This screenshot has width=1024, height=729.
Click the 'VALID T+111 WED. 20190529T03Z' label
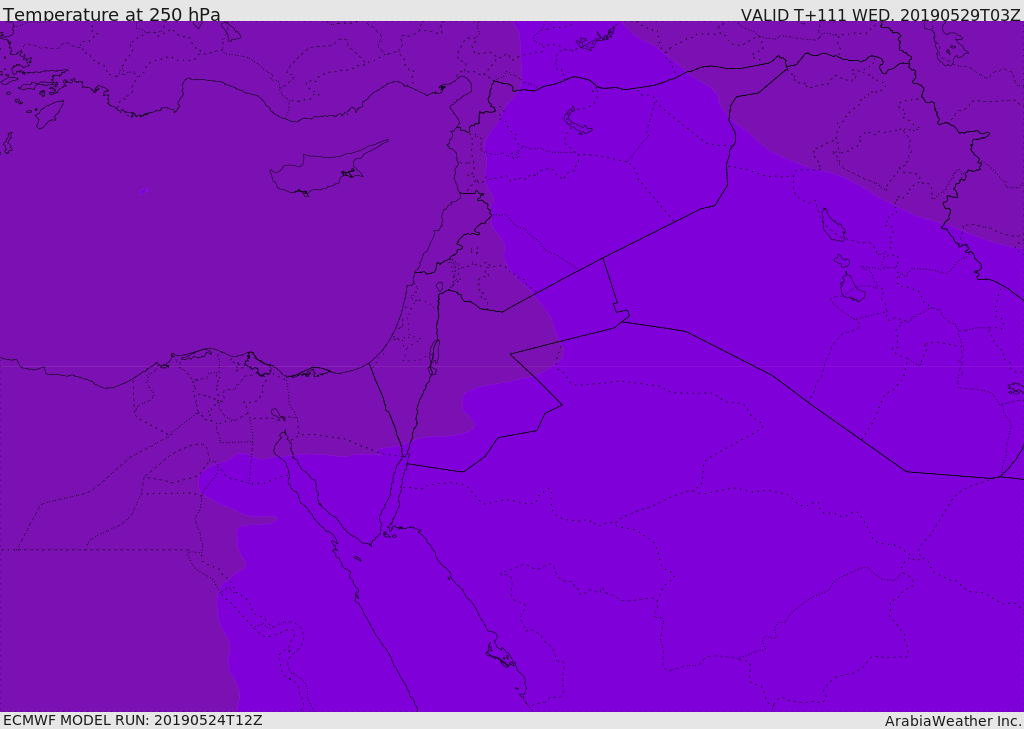[880, 14]
